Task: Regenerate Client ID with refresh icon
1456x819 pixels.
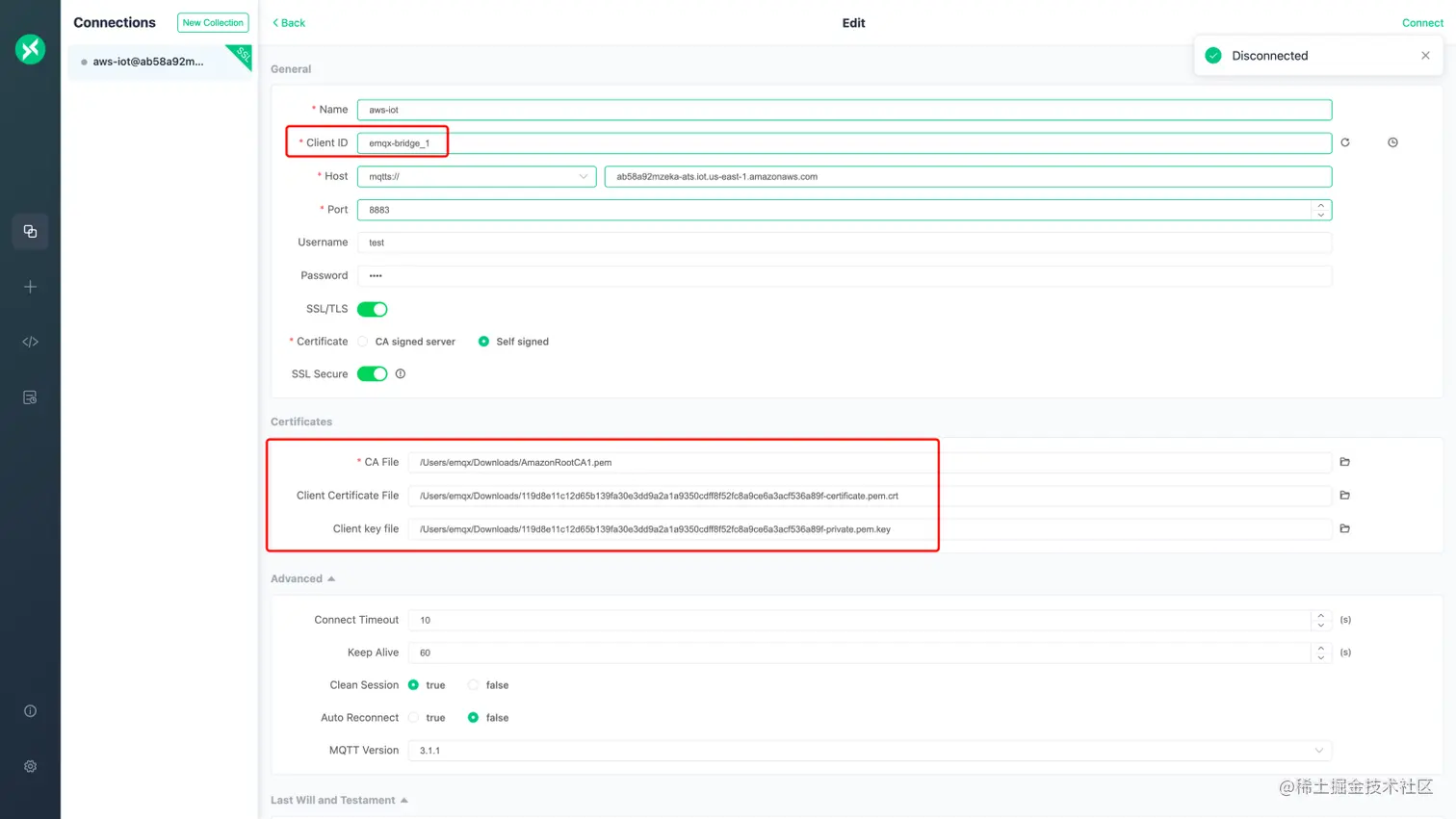Action: tap(1345, 142)
